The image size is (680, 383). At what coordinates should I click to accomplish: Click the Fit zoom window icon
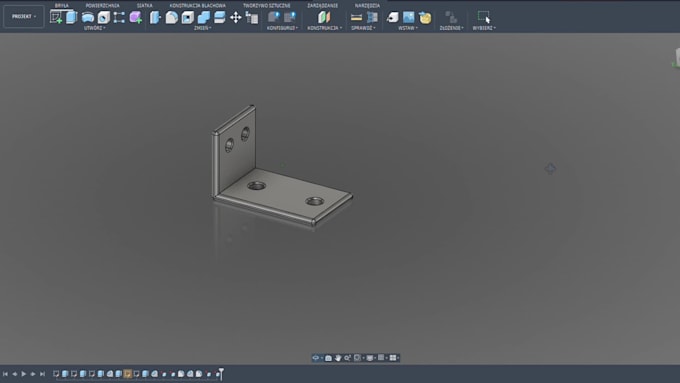click(357, 358)
